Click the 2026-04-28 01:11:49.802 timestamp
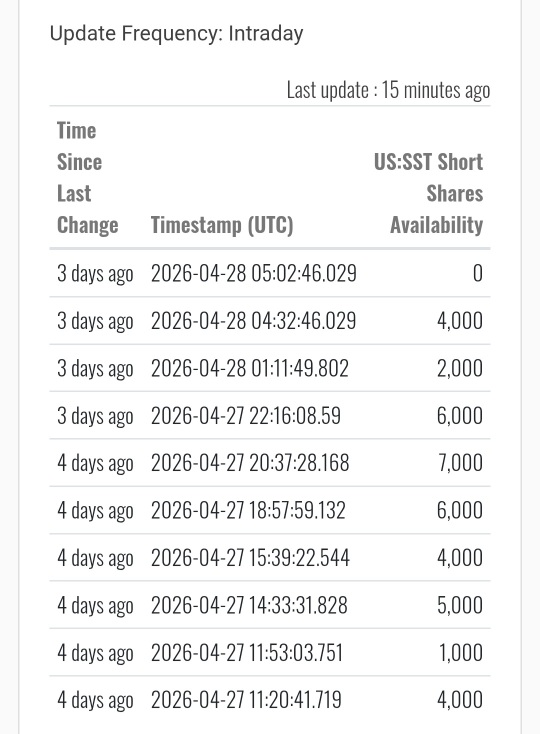 point(250,368)
